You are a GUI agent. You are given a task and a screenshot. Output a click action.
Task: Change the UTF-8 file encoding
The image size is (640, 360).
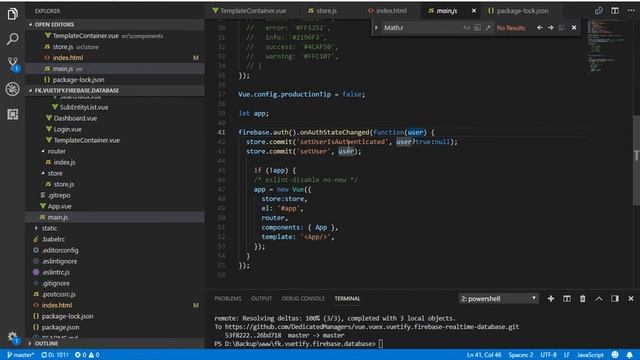pos(548,355)
